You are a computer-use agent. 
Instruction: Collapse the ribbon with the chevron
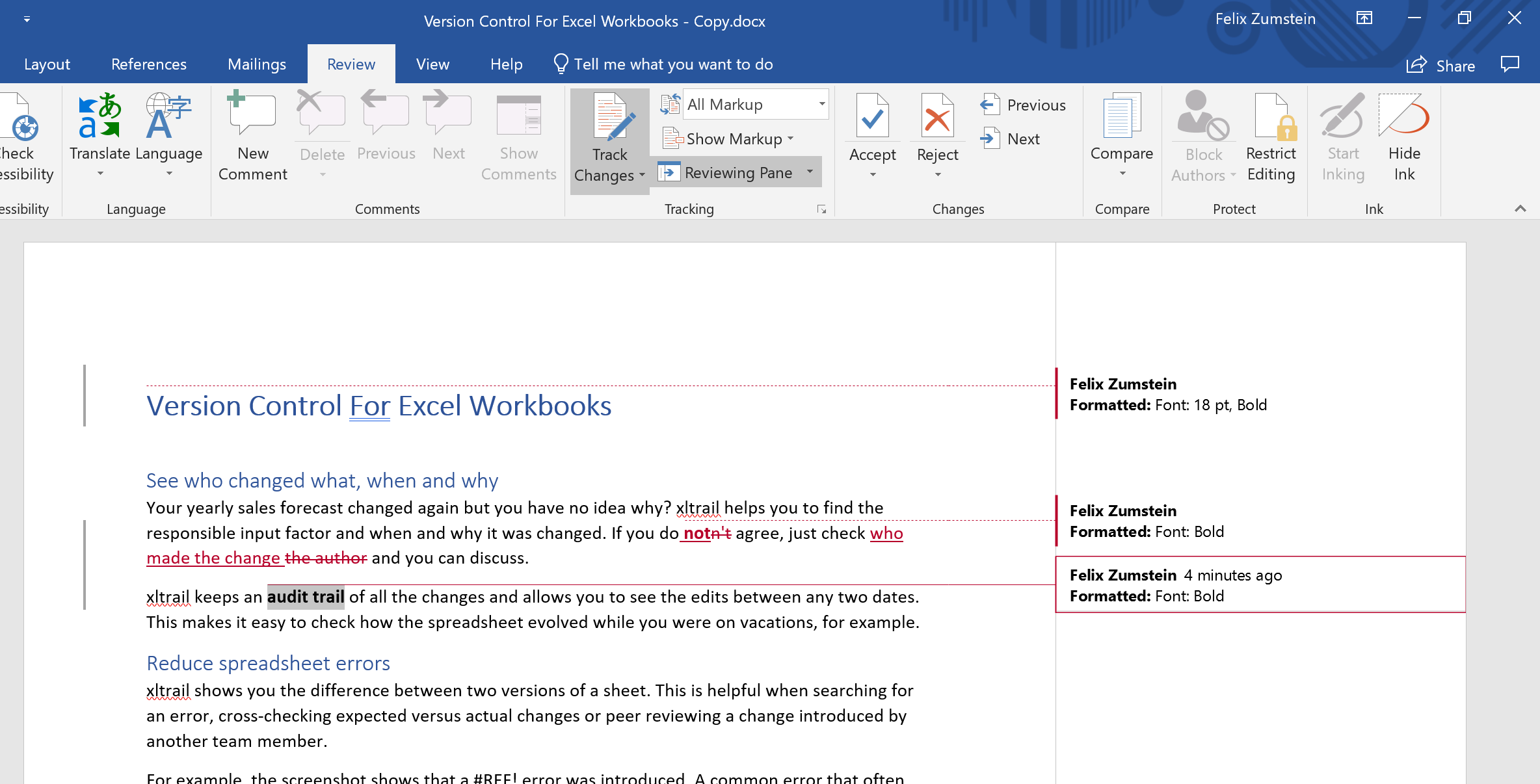coord(1520,209)
